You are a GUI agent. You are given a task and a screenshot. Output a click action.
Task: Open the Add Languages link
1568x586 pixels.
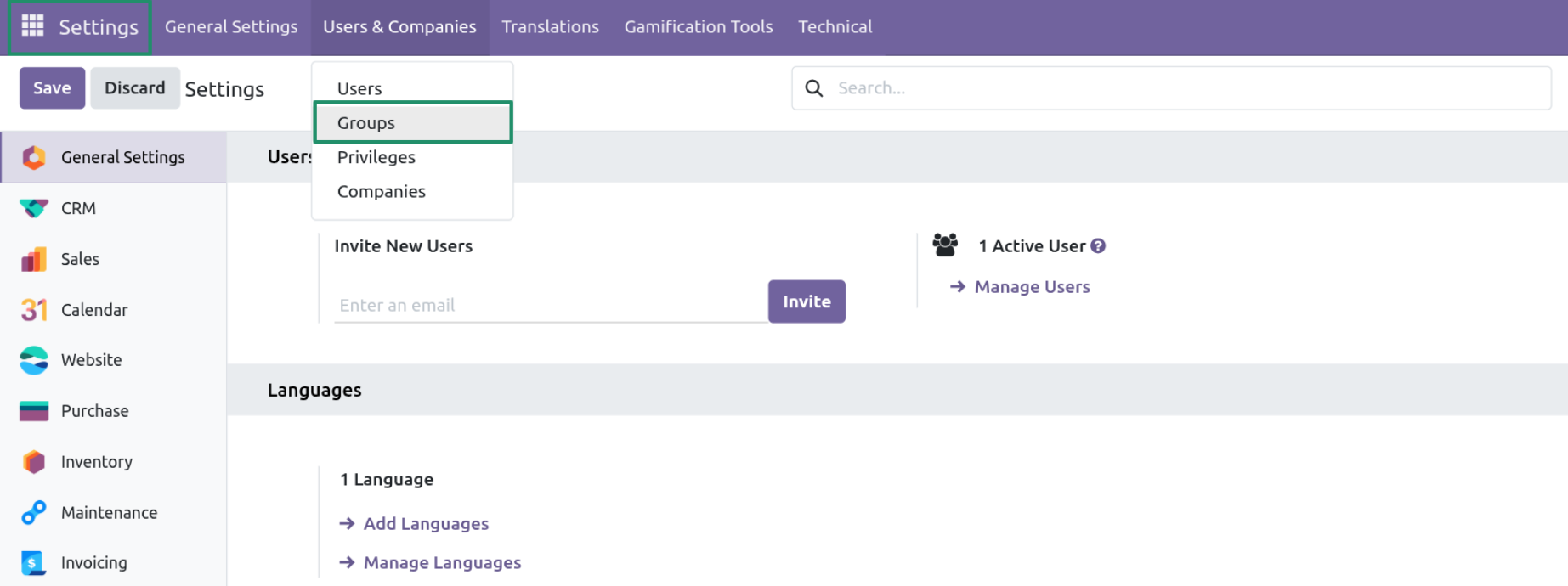click(426, 524)
